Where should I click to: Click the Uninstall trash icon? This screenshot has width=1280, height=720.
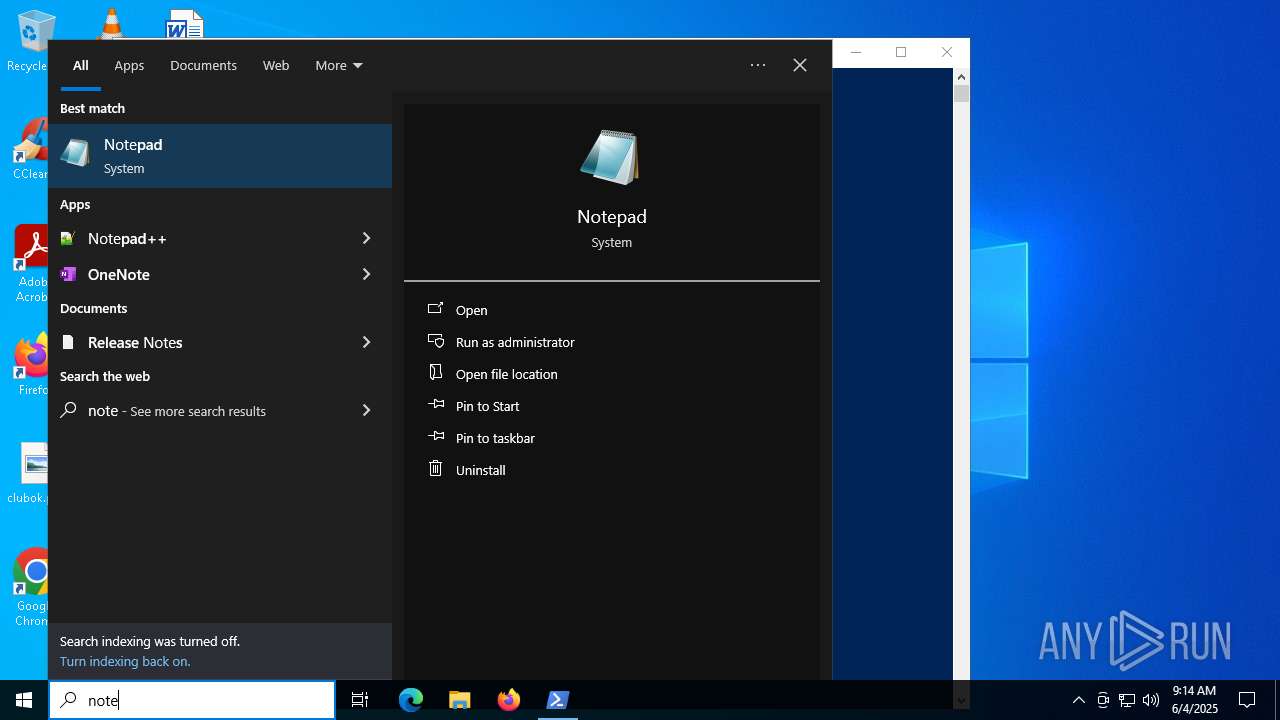click(x=435, y=468)
